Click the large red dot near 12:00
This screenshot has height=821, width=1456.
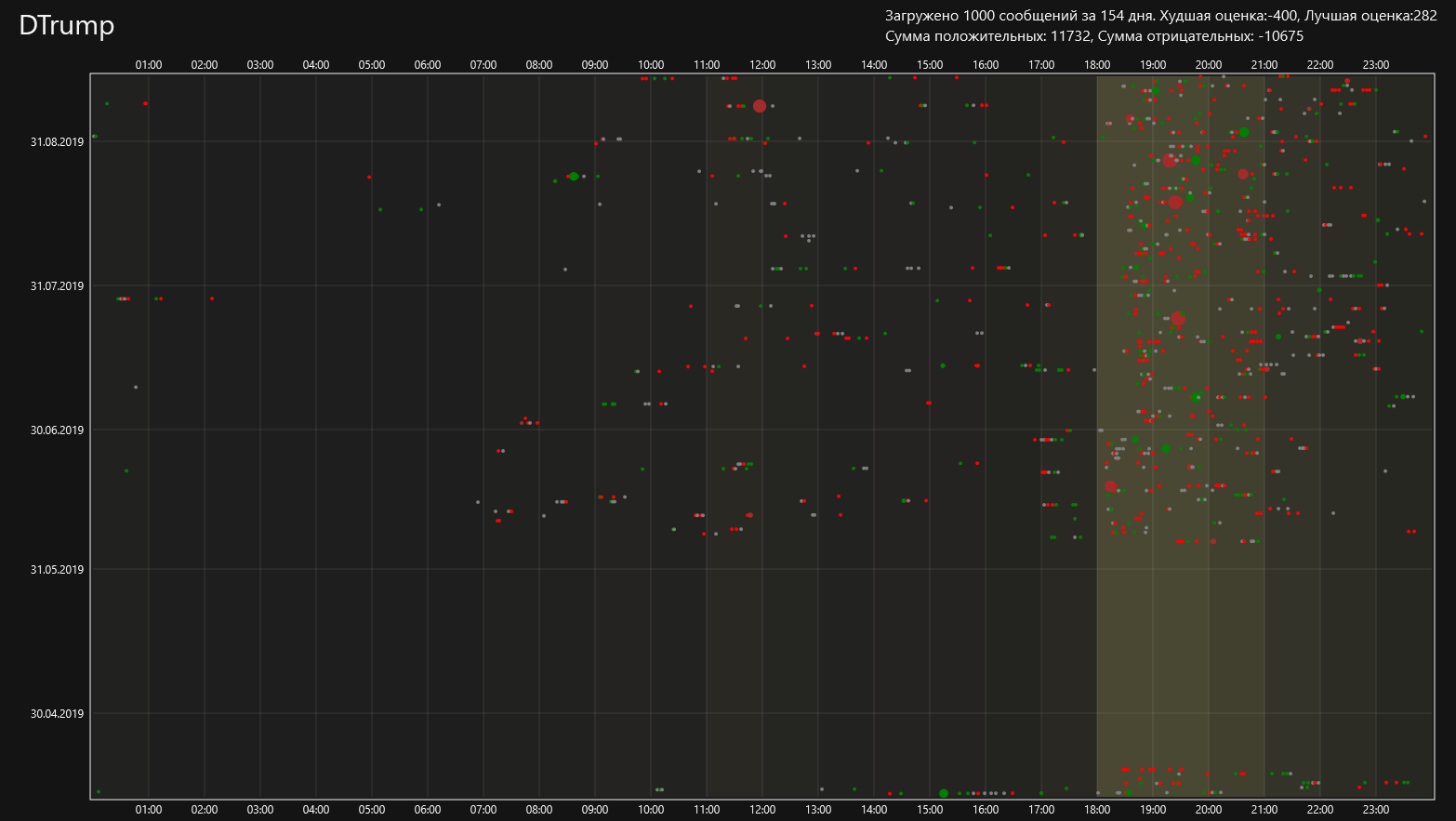(760, 106)
